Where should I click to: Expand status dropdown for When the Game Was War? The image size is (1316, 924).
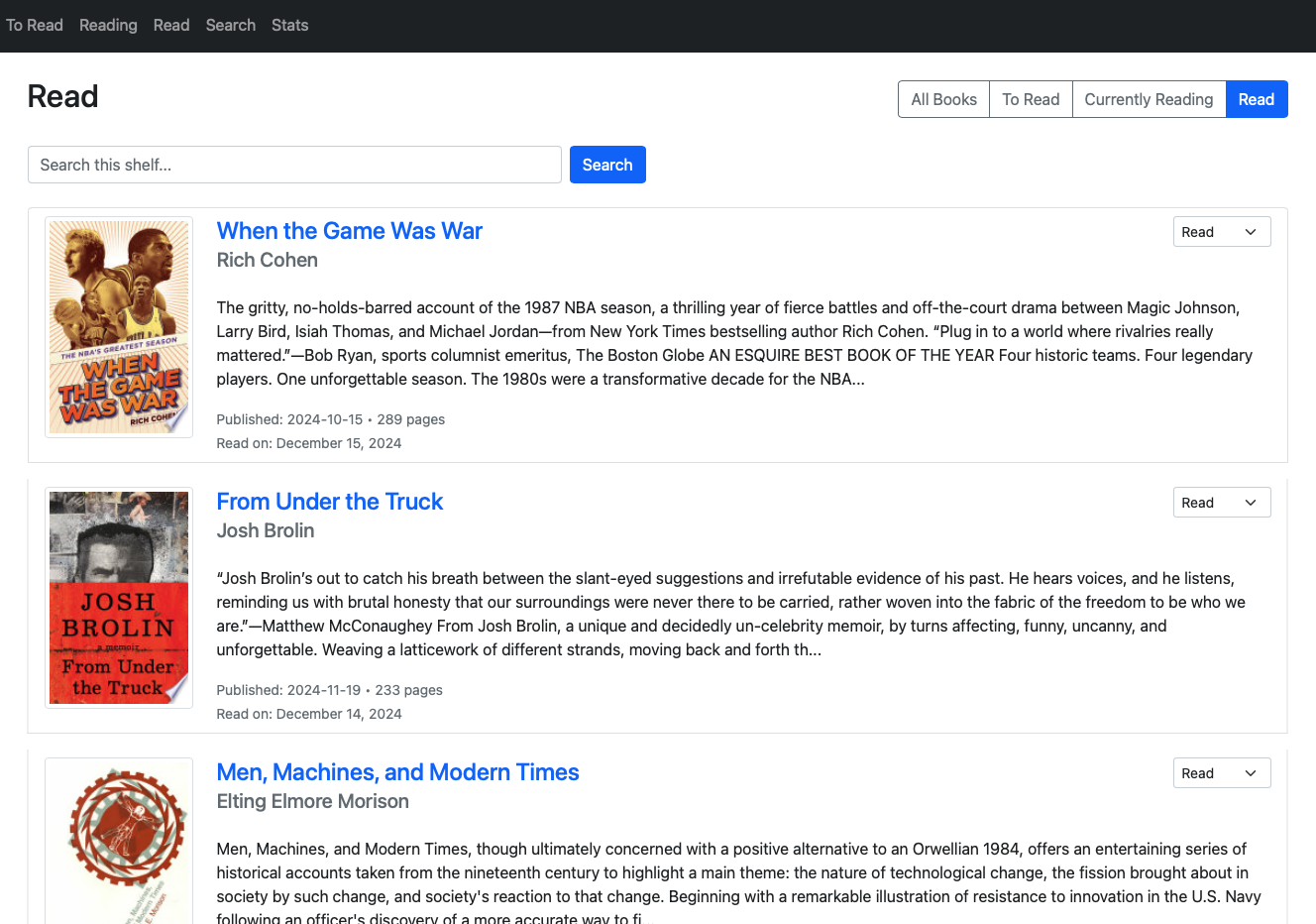(1221, 232)
